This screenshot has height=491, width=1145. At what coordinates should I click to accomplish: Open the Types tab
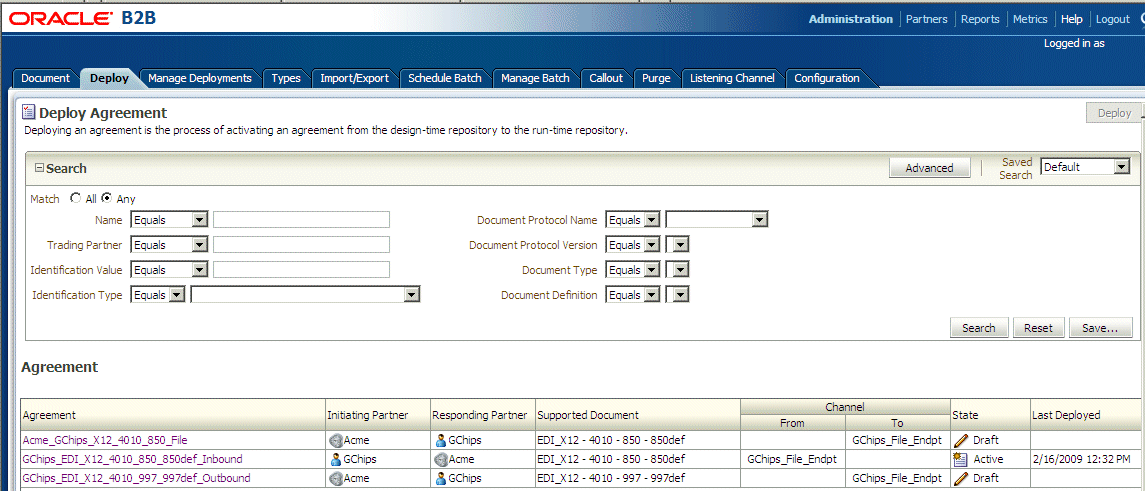(x=286, y=78)
